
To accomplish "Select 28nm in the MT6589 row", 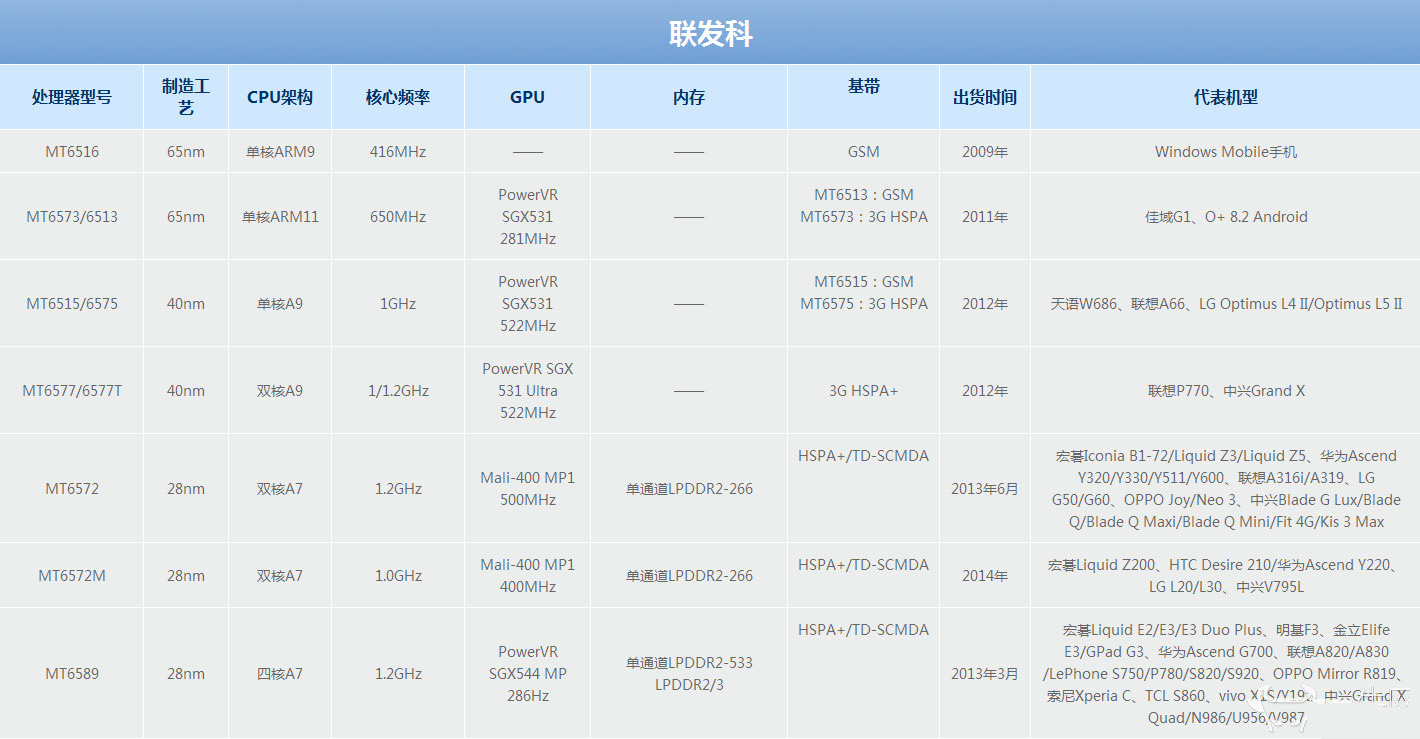I will (x=186, y=674).
